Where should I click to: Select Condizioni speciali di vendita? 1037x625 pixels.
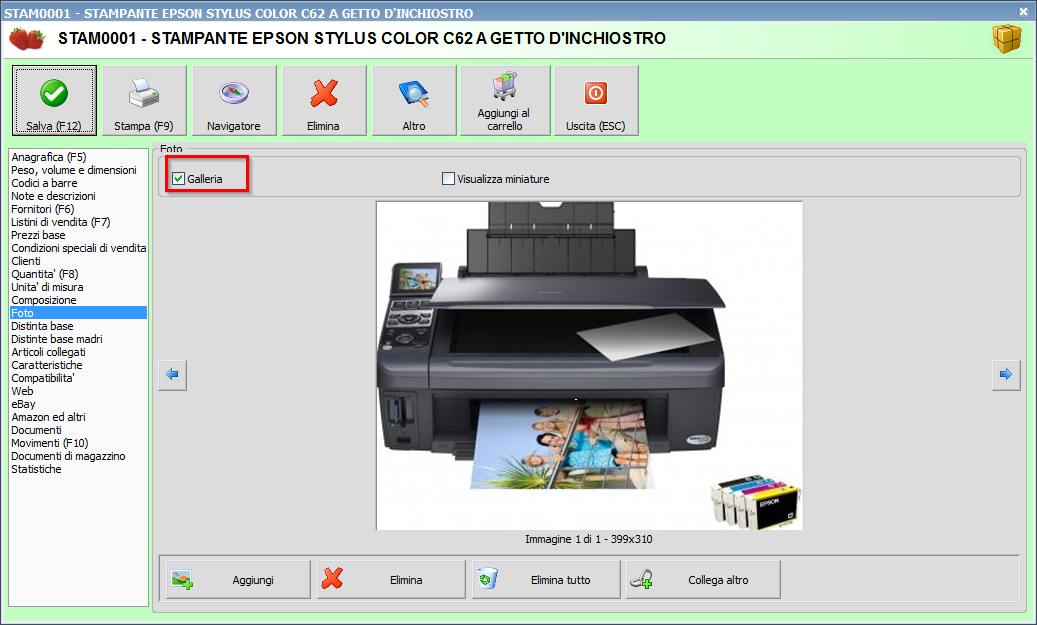pyautogui.click(x=79, y=248)
